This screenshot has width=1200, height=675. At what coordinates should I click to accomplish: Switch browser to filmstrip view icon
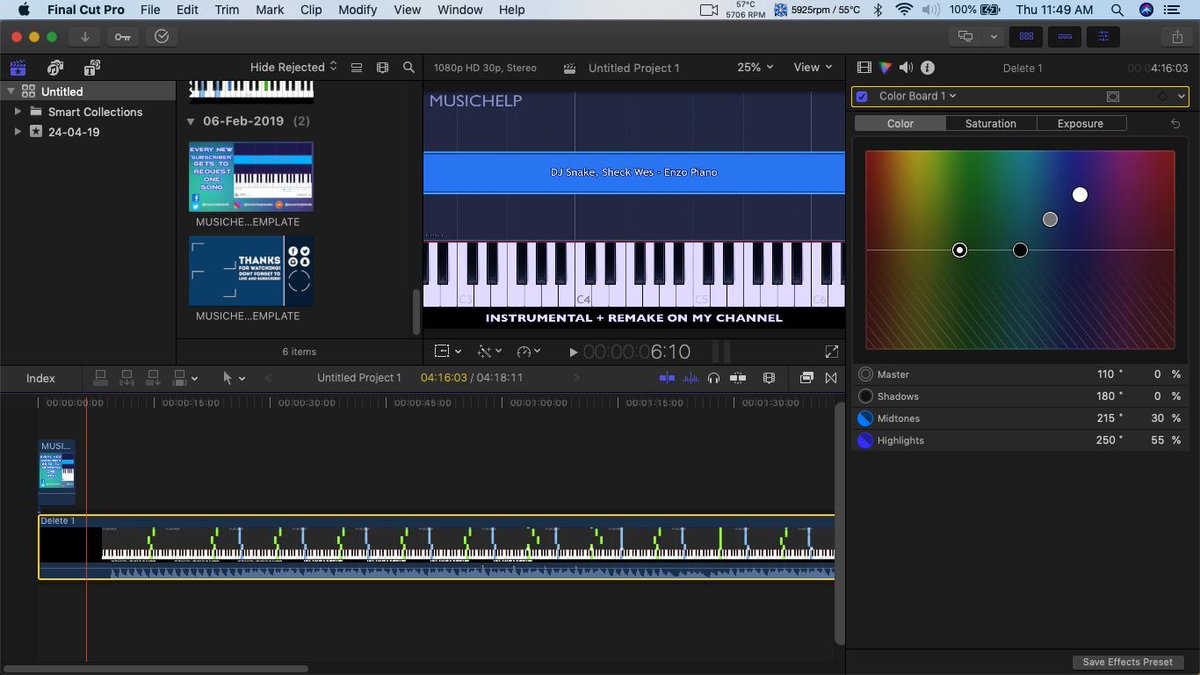pos(382,67)
